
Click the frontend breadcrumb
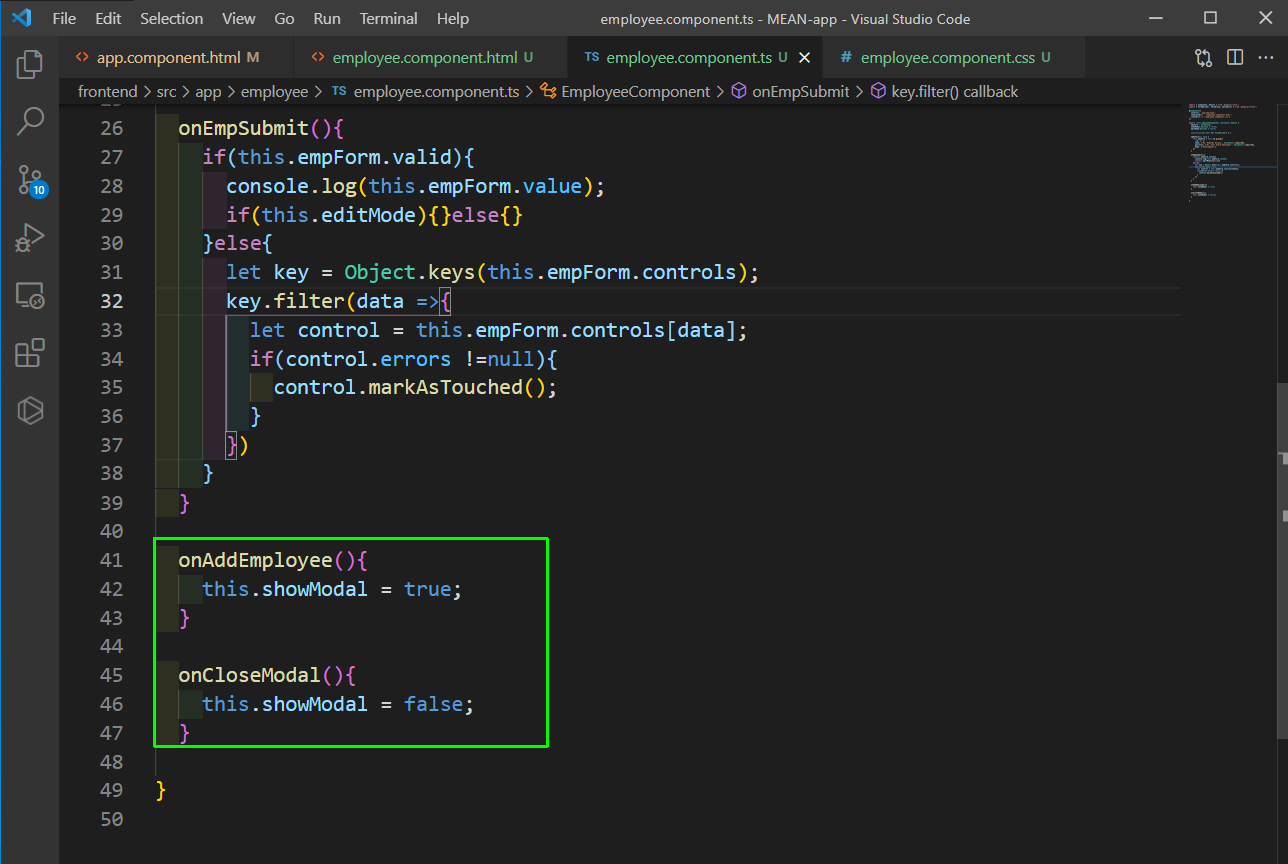108,91
